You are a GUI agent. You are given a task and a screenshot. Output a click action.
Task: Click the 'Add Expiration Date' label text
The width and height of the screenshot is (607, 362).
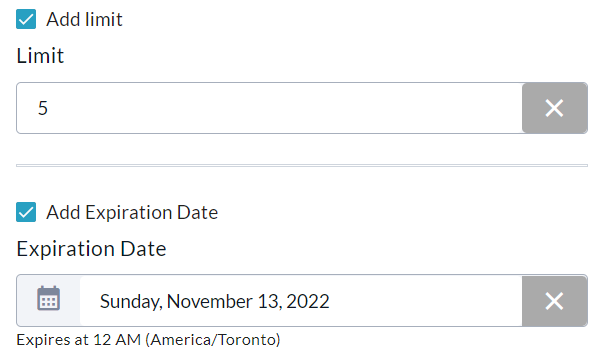[132, 212]
